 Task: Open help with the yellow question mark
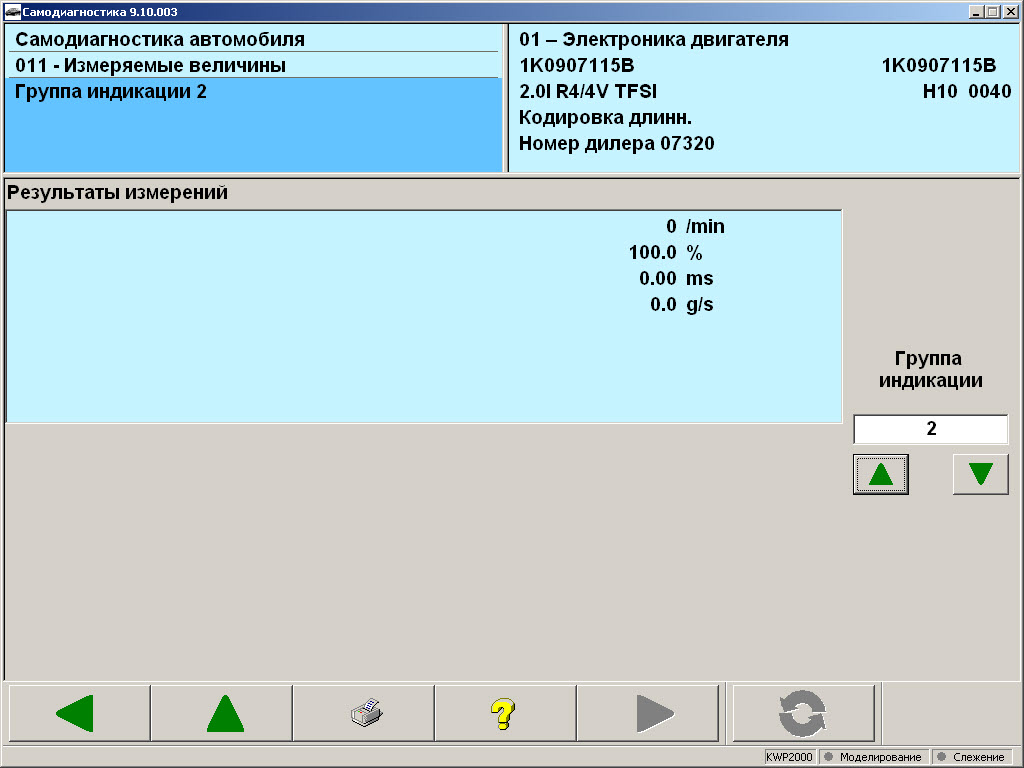(x=505, y=713)
